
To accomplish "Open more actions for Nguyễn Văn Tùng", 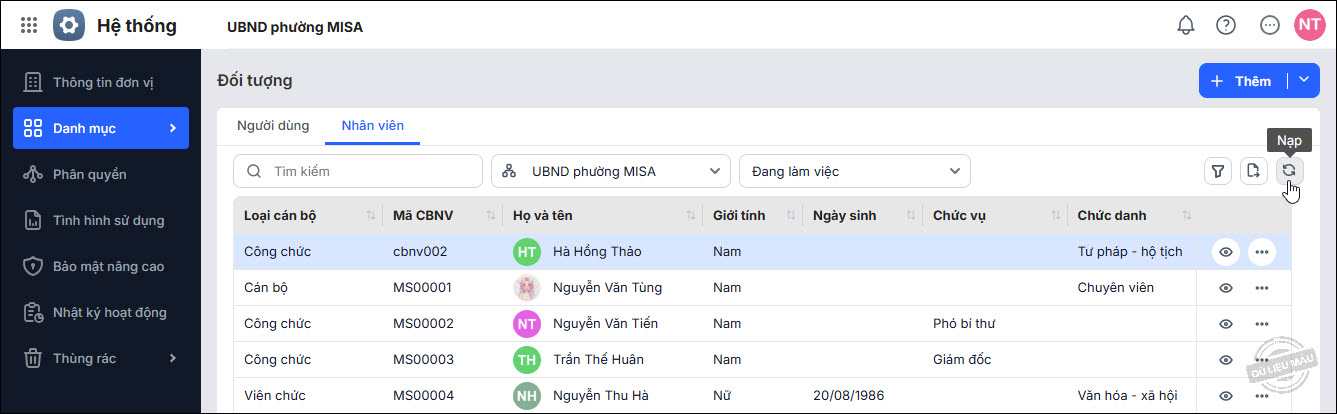I will click(1261, 288).
